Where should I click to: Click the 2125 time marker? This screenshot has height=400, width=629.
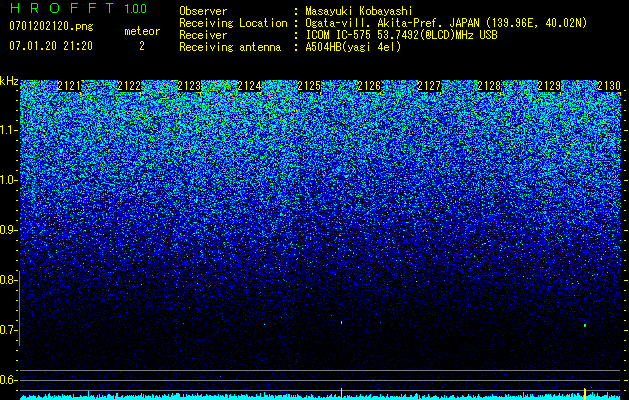pos(309,86)
